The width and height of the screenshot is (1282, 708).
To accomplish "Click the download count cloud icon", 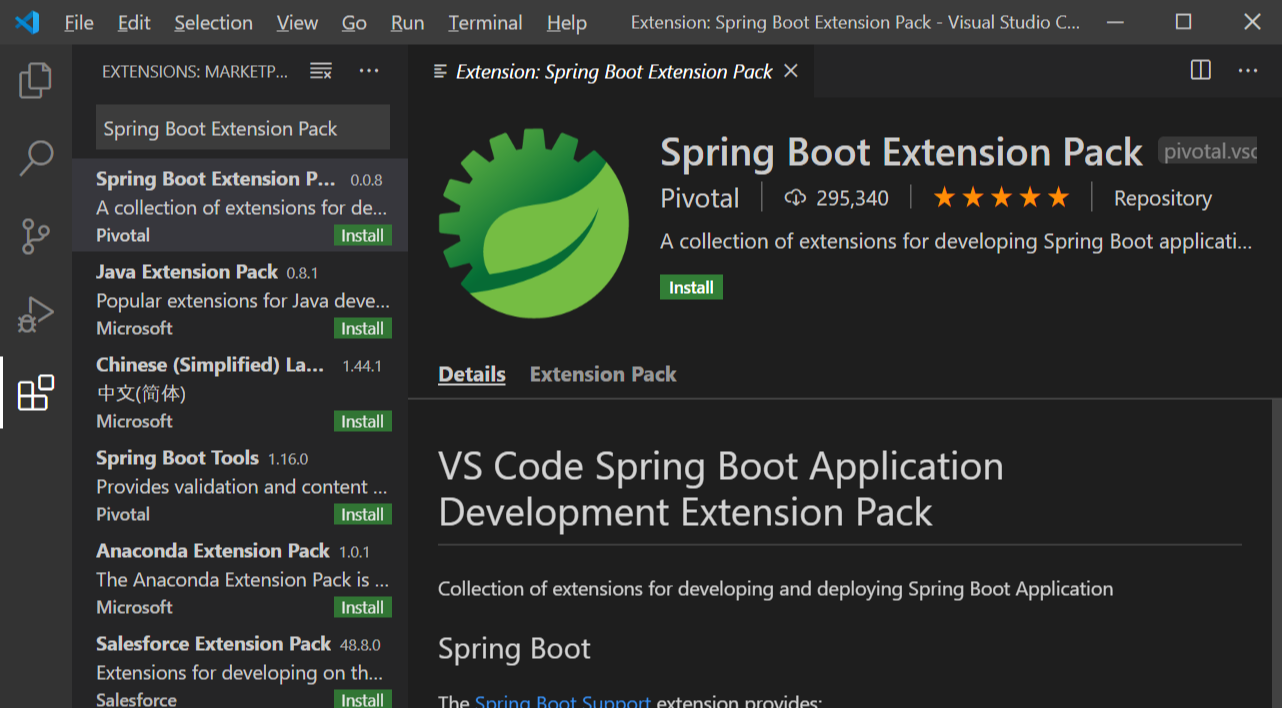I will pyautogui.click(x=795, y=198).
